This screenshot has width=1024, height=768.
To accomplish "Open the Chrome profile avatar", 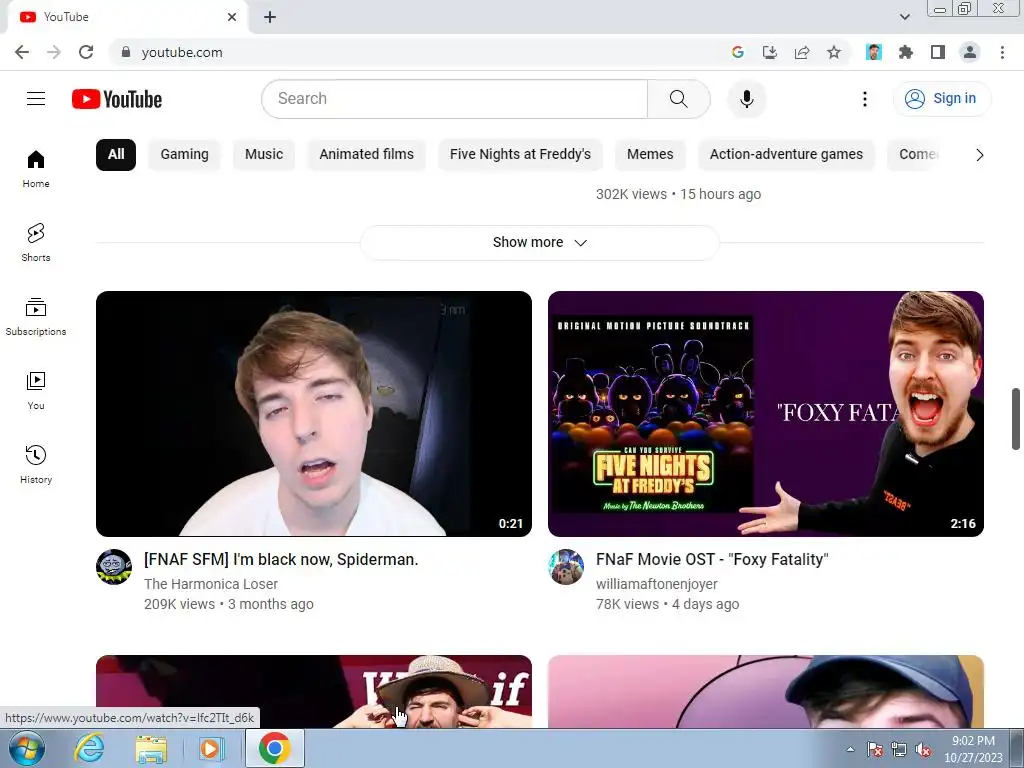I will (970, 52).
